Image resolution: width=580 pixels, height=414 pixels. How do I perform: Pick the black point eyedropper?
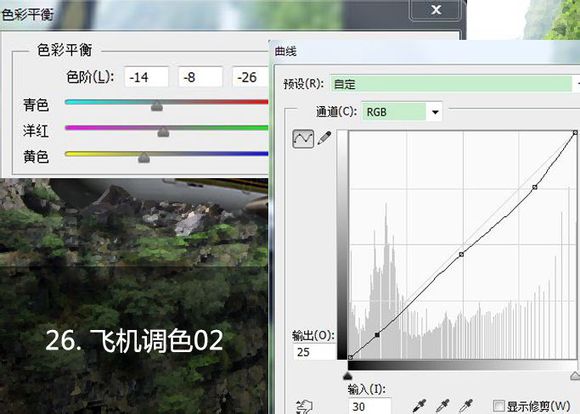420,406
